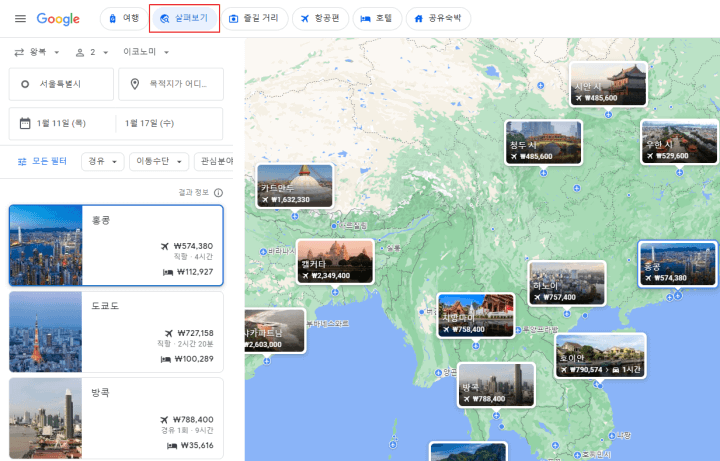The image size is (720, 461).
Task: Click the 양곤 airport marker on map
Action: coord(438,372)
